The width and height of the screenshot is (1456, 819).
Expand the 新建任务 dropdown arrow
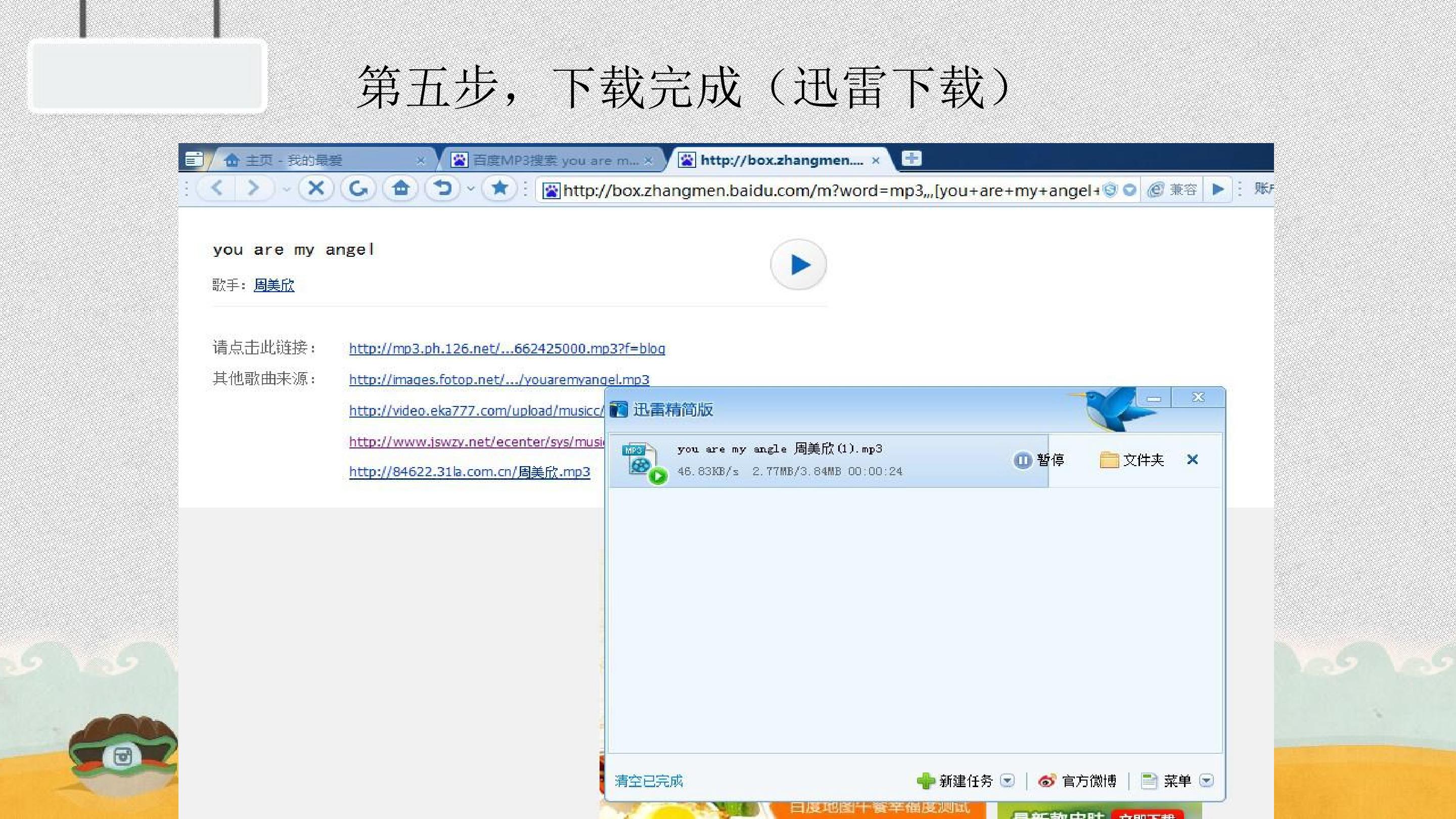(x=1007, y=781)
